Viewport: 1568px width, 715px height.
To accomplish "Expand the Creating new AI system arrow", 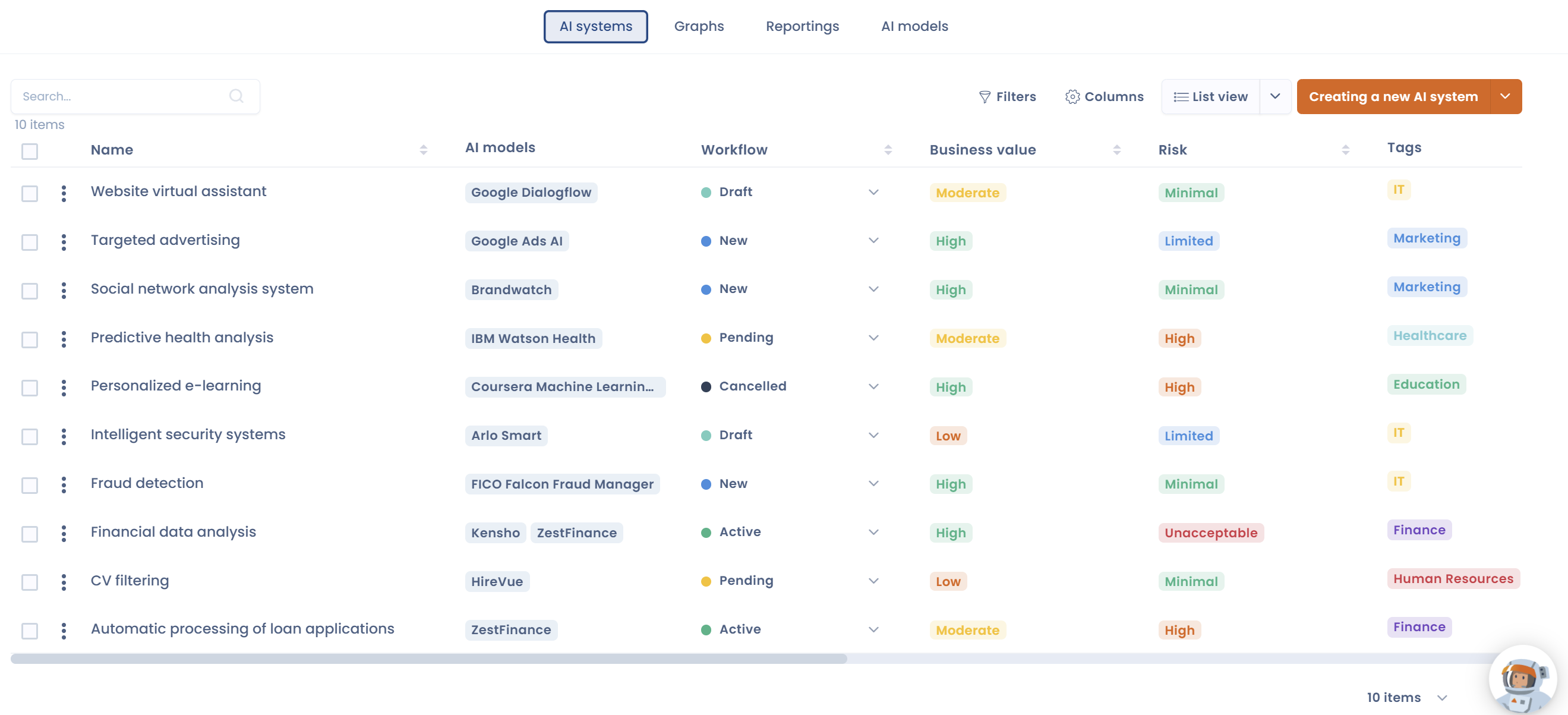I will [x=1505, y=96].
